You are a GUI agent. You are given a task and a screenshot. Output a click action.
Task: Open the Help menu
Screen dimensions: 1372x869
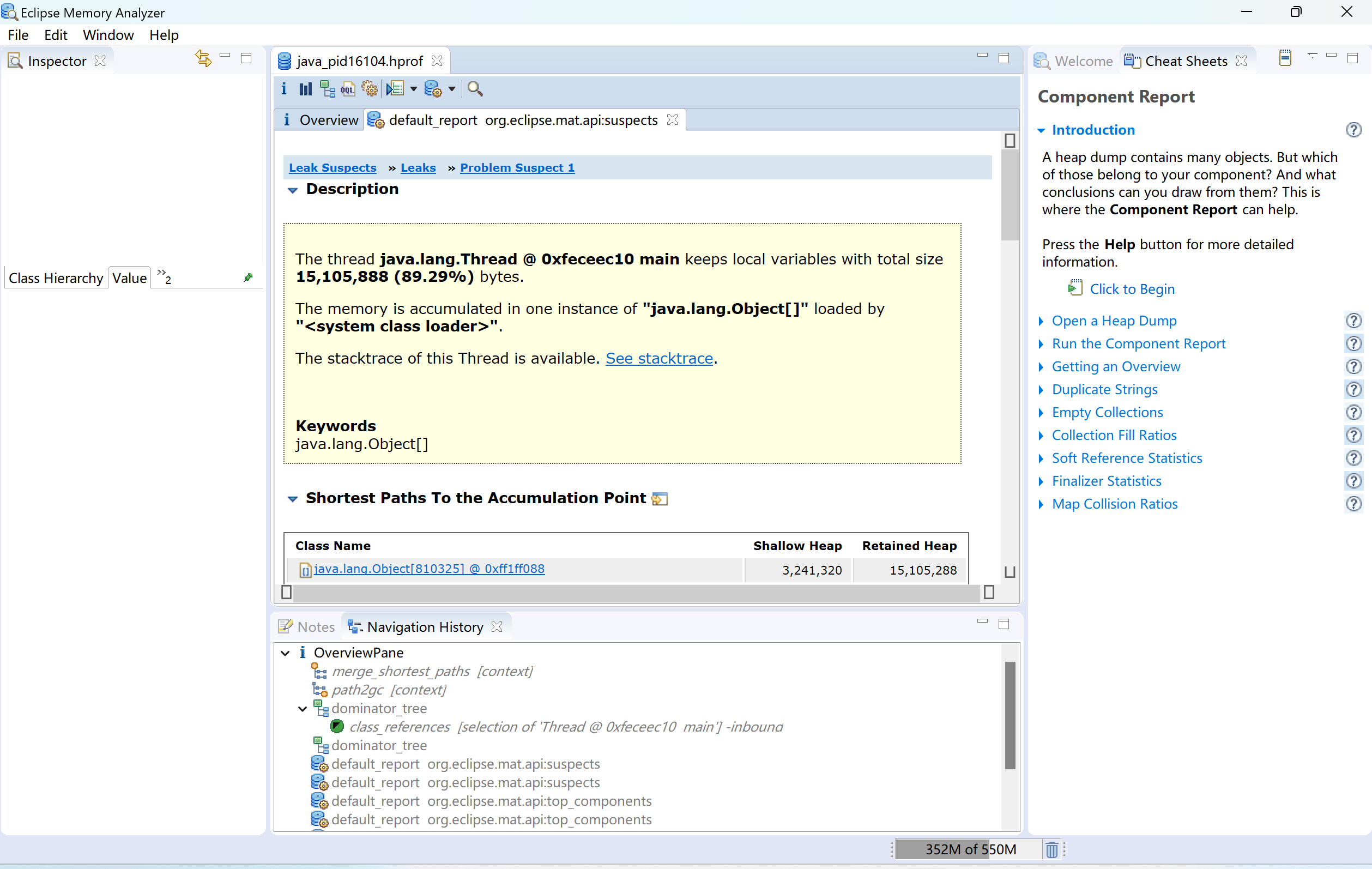tap(164, 35)
